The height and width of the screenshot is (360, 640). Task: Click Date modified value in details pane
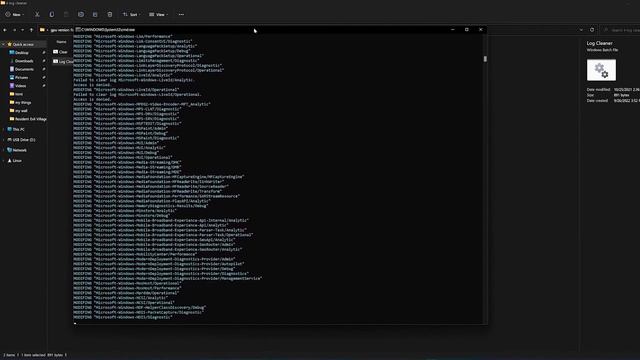(627, 89)
